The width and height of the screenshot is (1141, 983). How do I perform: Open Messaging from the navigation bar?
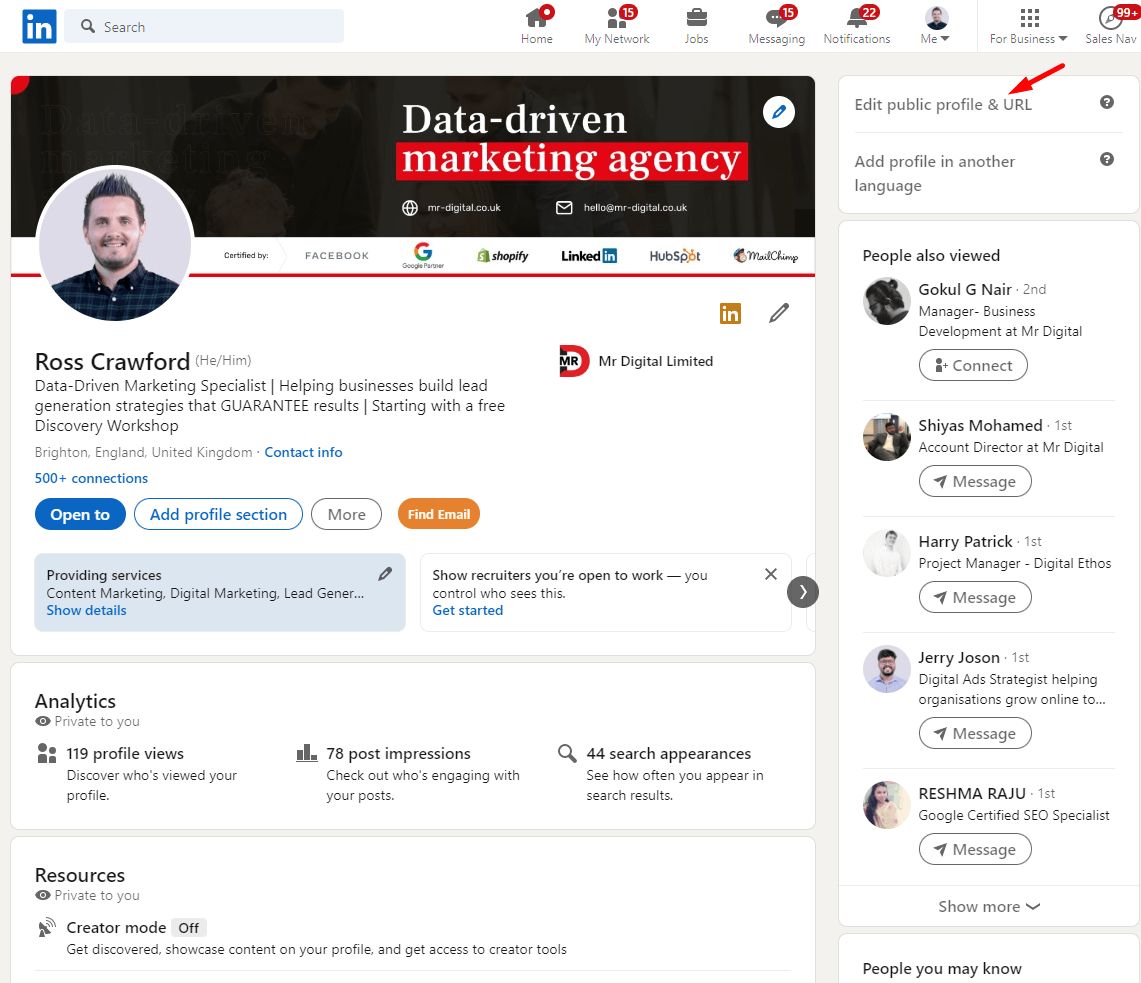point(776,26)
